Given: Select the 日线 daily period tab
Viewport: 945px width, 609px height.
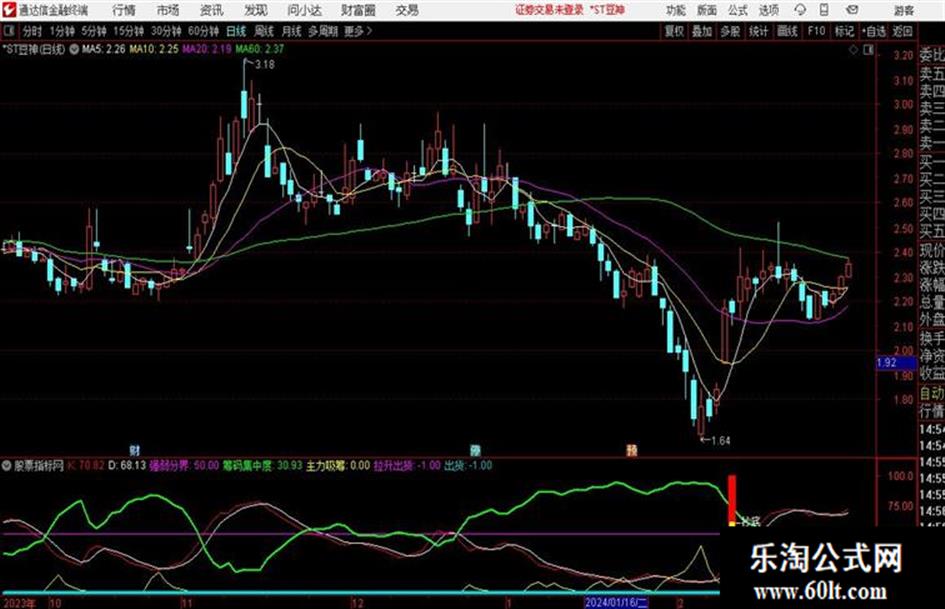Looking at the screenshot, I should pos(236,31).
